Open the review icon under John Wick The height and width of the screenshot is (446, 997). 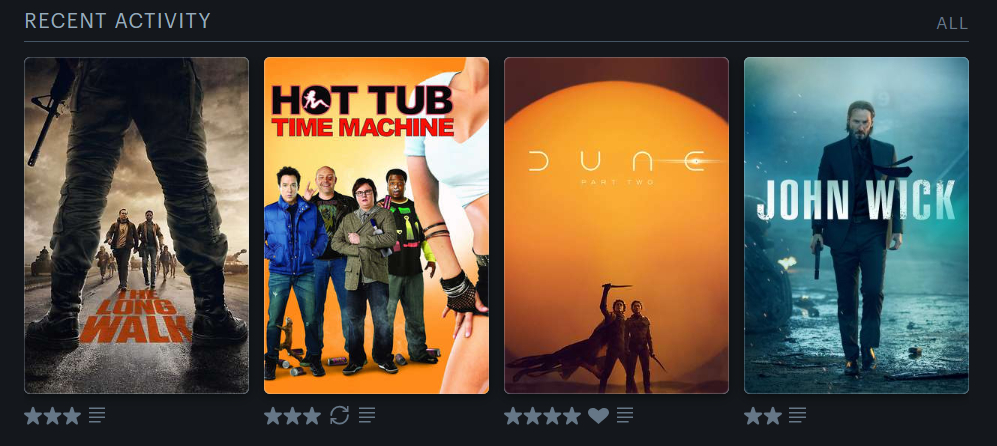pyautogui.click(x=797, y=415)
